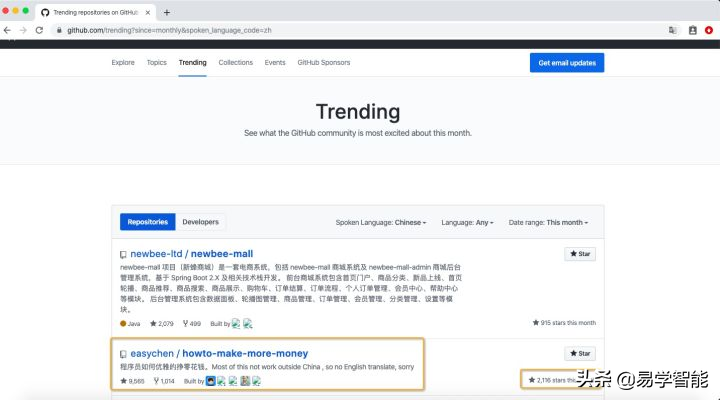Click the Trending page heading
Viewport: 720px width, 400px height.
(x=358, y=112)
